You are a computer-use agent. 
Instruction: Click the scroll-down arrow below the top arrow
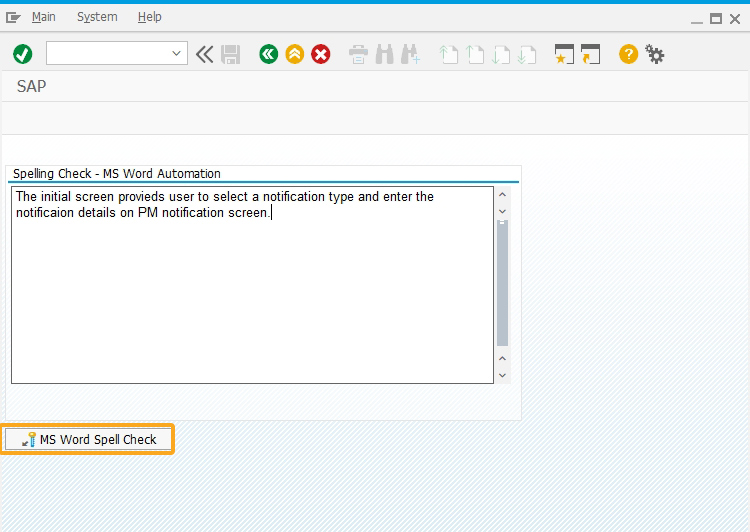click(x=502, y=211)
